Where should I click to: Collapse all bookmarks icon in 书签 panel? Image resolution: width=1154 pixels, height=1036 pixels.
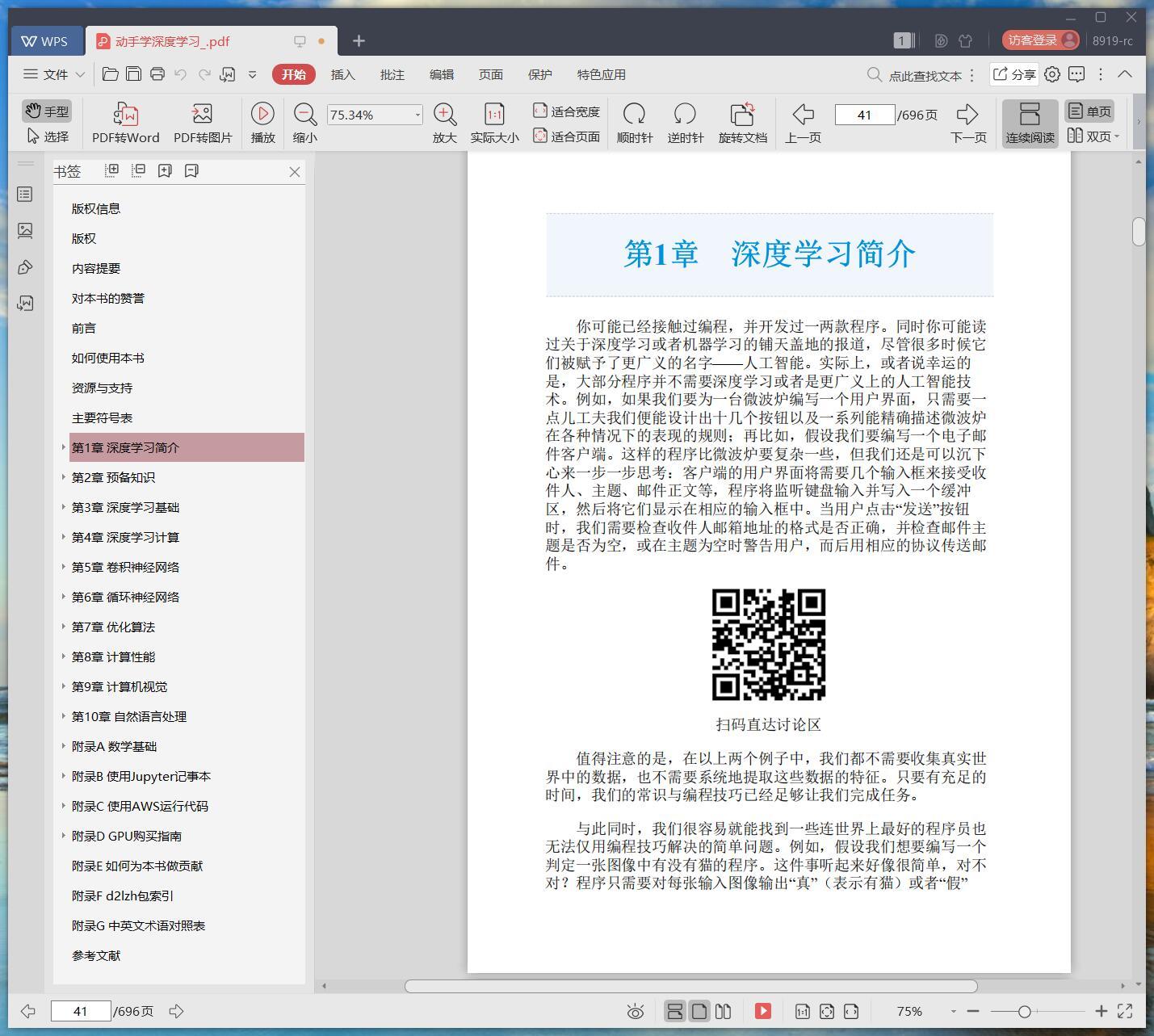(x=138, y=170)
